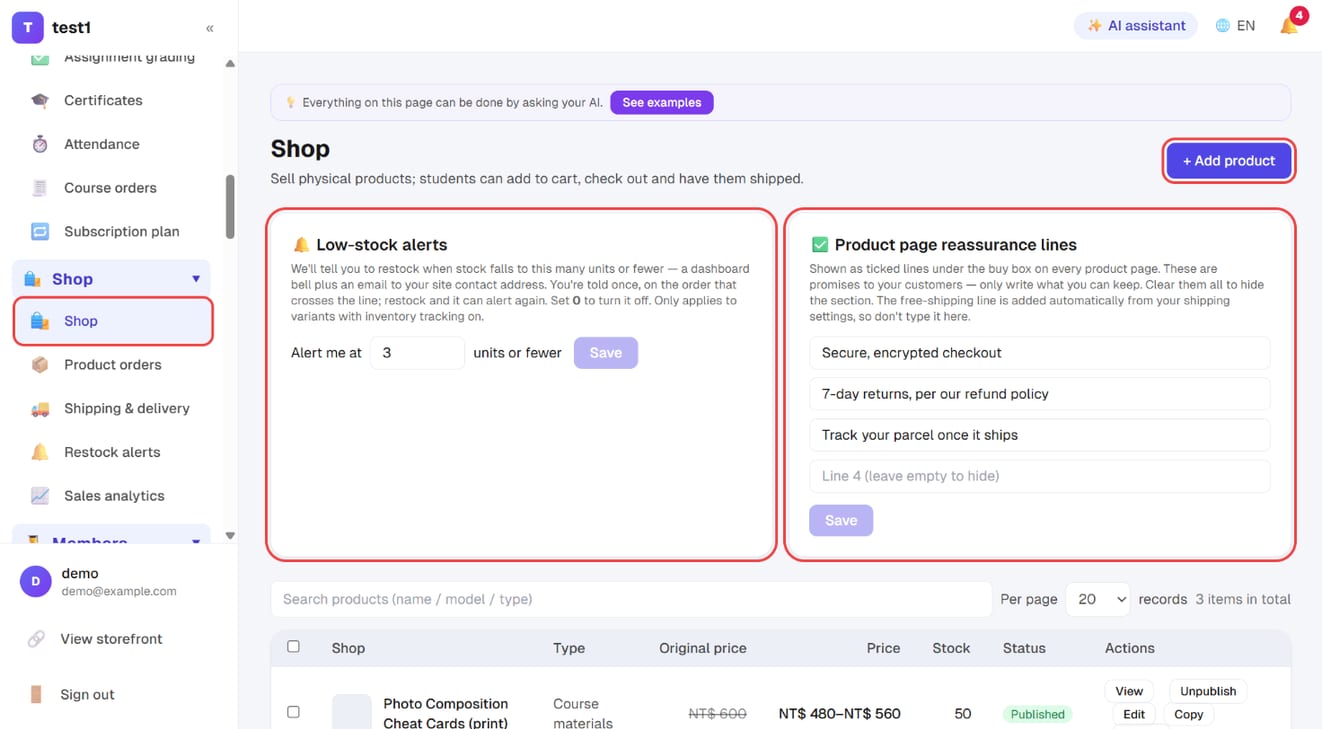
Task: Click the empty Line 4 reassurance field
Action: tap(1040, 476)
